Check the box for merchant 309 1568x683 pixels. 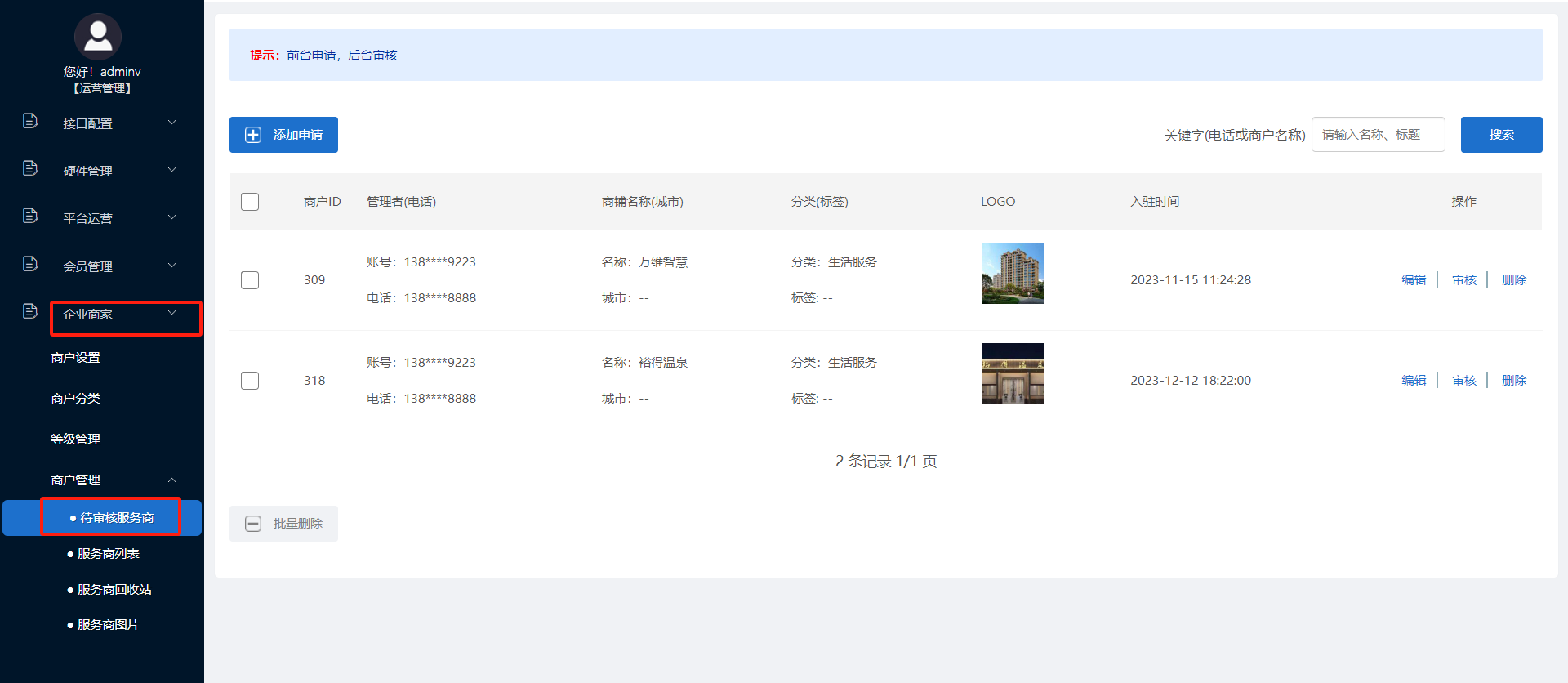[x=250, y=280]
